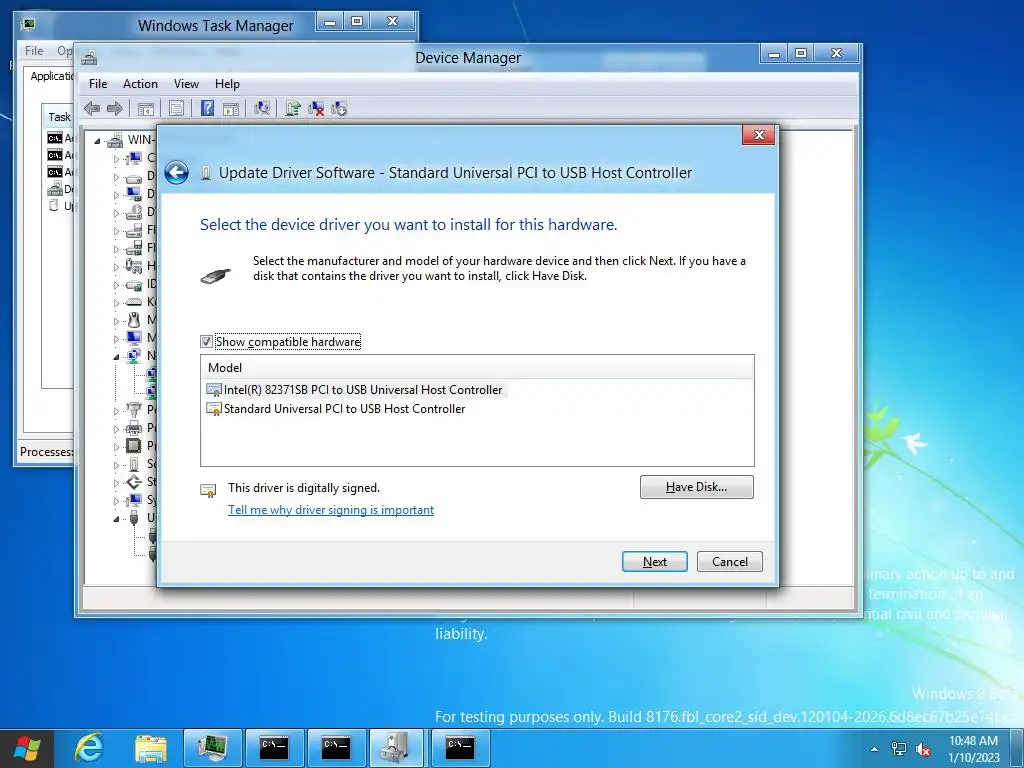Expand the Processors node triangle beside chip icon

point(116,447)
